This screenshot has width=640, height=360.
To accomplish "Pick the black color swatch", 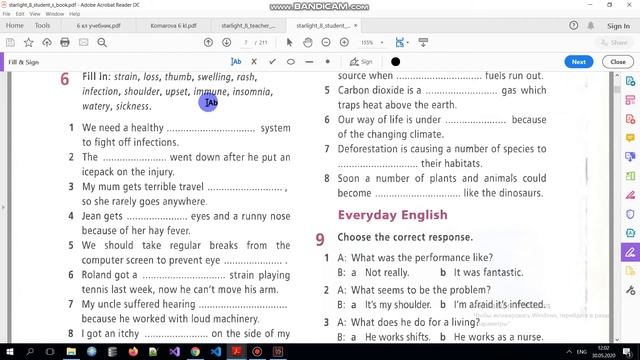I will (x=395, y=62).
